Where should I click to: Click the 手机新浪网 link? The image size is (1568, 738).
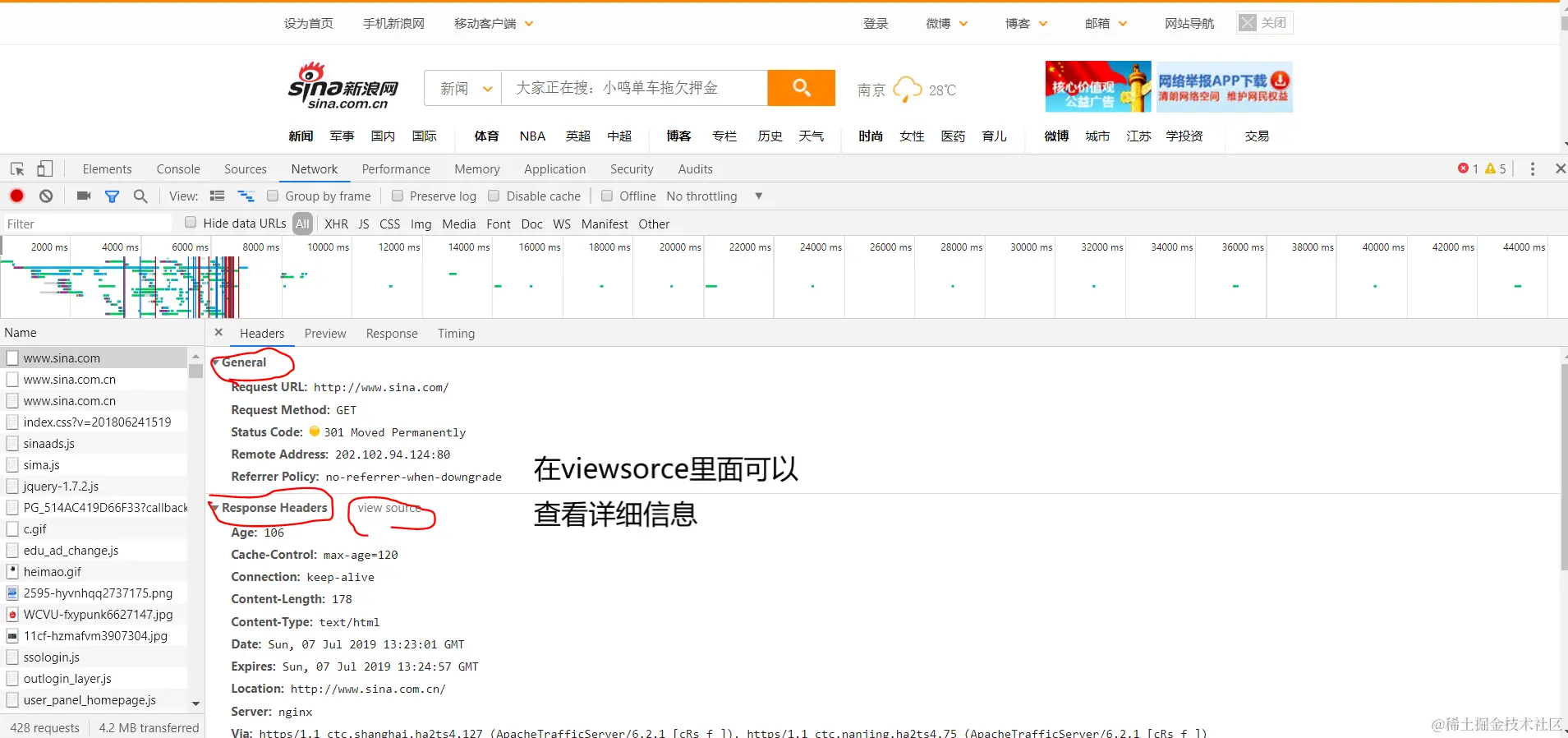pos(394,23)
